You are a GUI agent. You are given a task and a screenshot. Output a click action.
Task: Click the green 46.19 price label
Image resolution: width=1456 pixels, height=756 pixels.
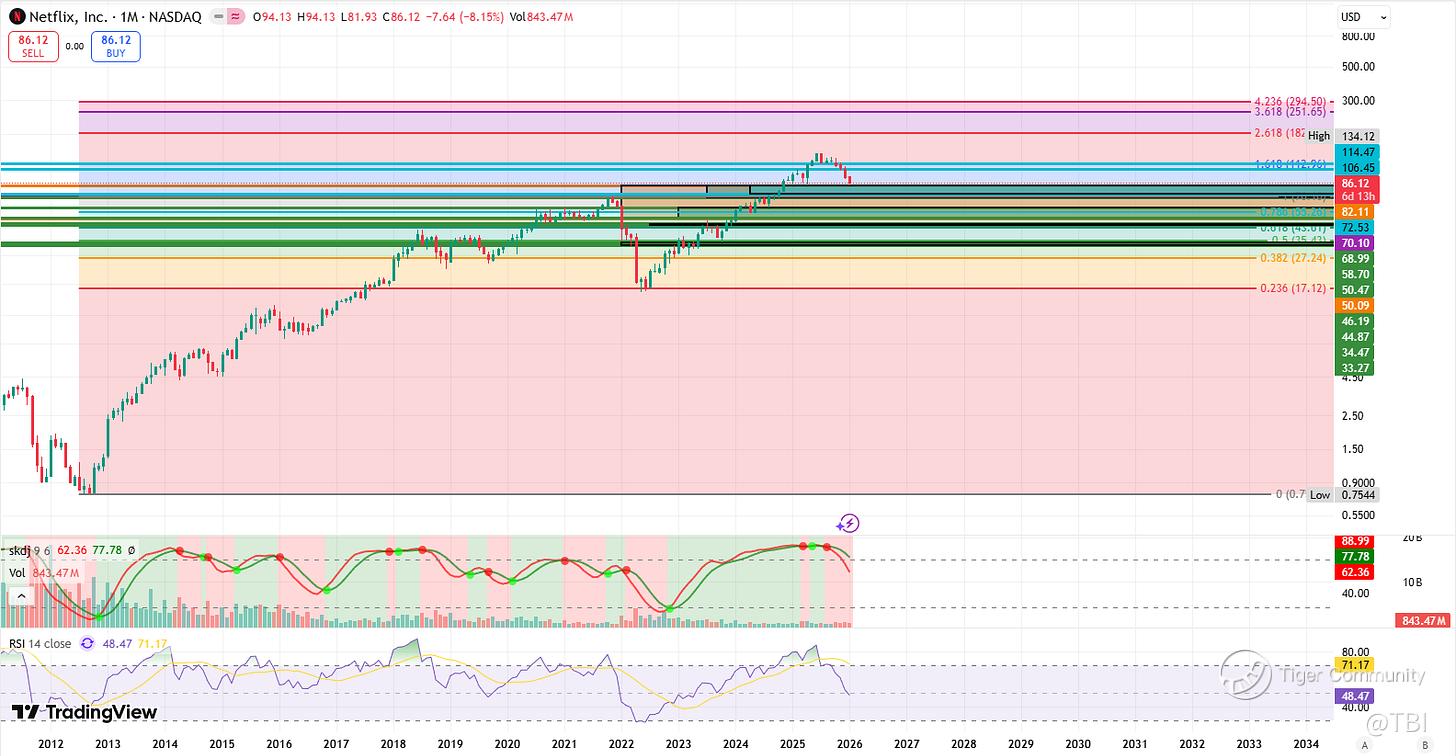[1355, 321]
